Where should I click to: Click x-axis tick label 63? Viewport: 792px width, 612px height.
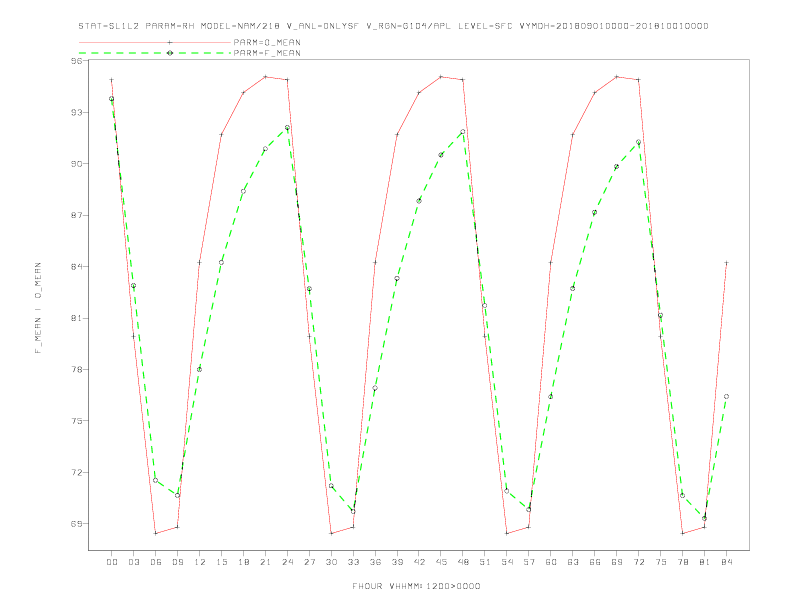point(573,562)
